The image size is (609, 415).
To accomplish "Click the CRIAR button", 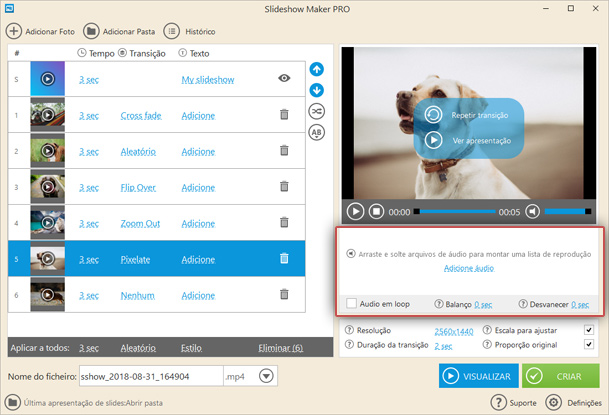I will [x=560, y=376].
